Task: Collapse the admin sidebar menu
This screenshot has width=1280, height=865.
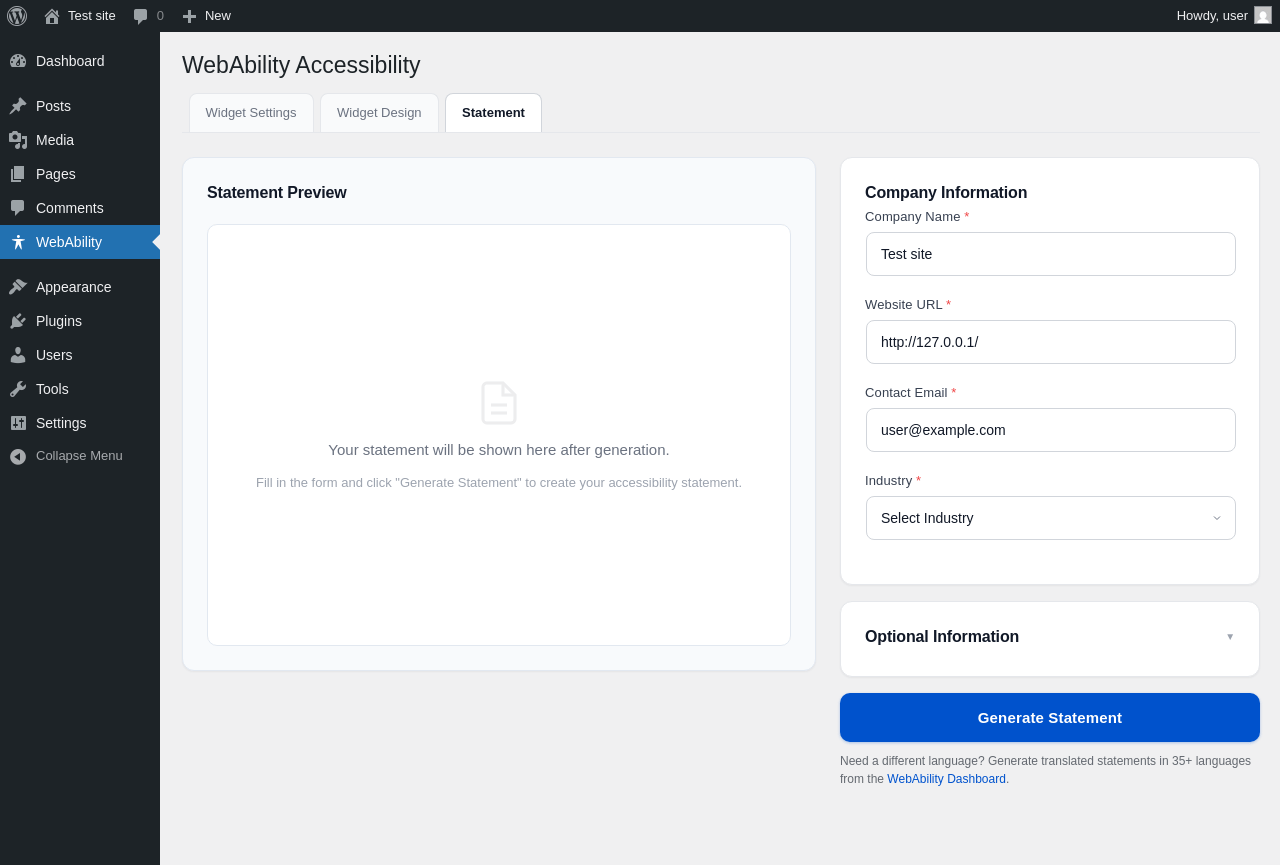Action: coord(78,456)
